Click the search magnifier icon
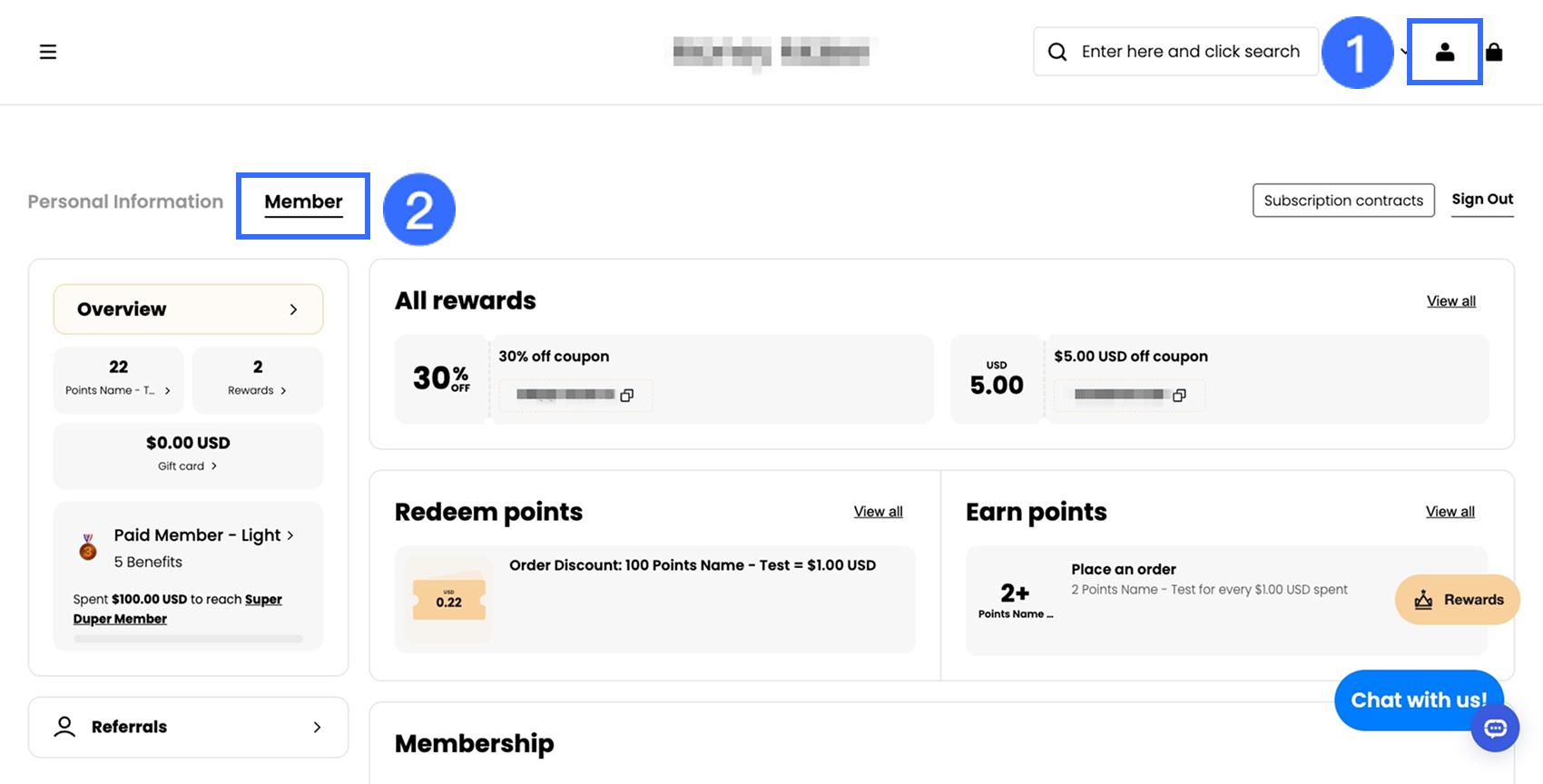 [x=1057, y=52]
